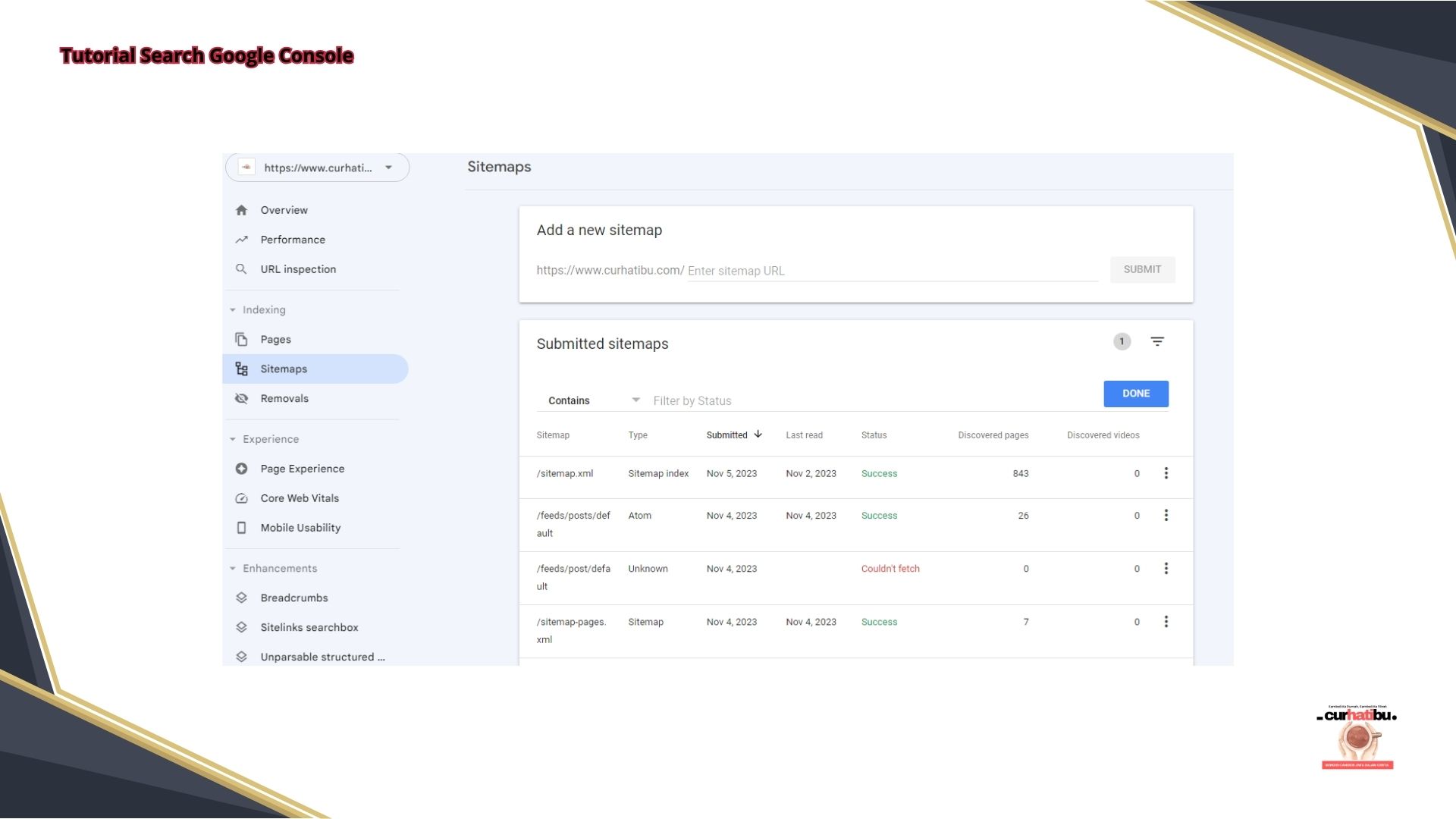Click the Pages document icon

click(x=241, y=339)
